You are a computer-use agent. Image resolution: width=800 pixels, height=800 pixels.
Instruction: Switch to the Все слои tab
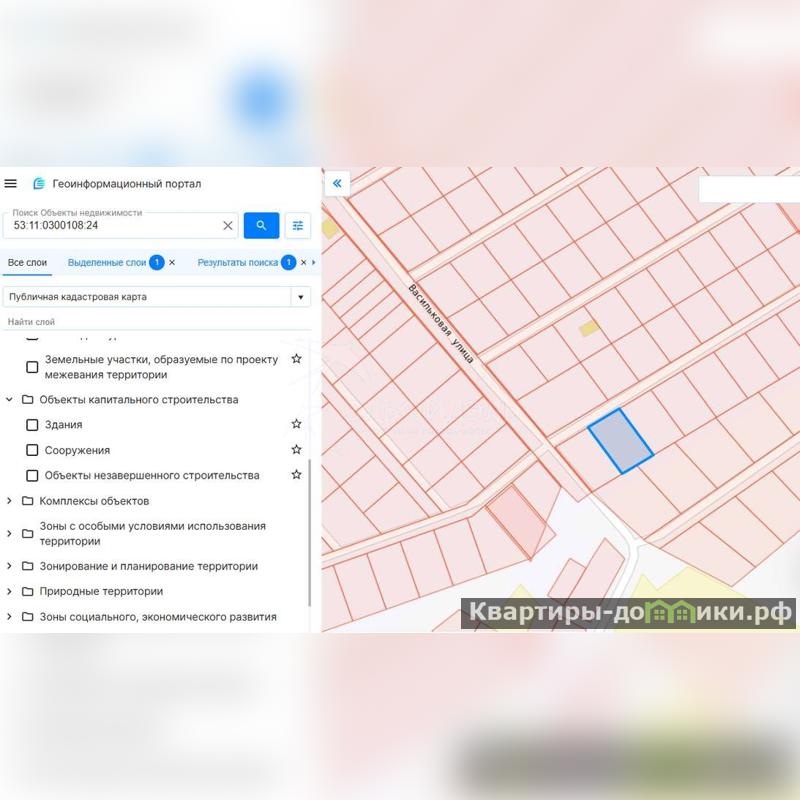(x=27, y=262)
